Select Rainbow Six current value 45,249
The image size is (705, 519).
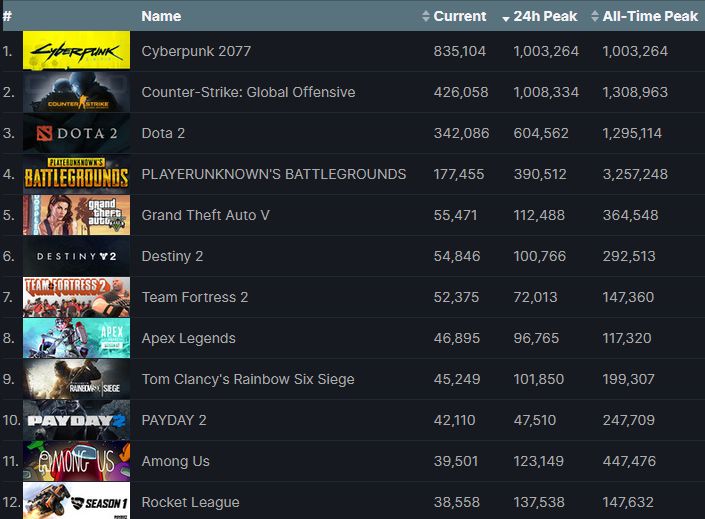pyautogui.click(x=457, y=379)
